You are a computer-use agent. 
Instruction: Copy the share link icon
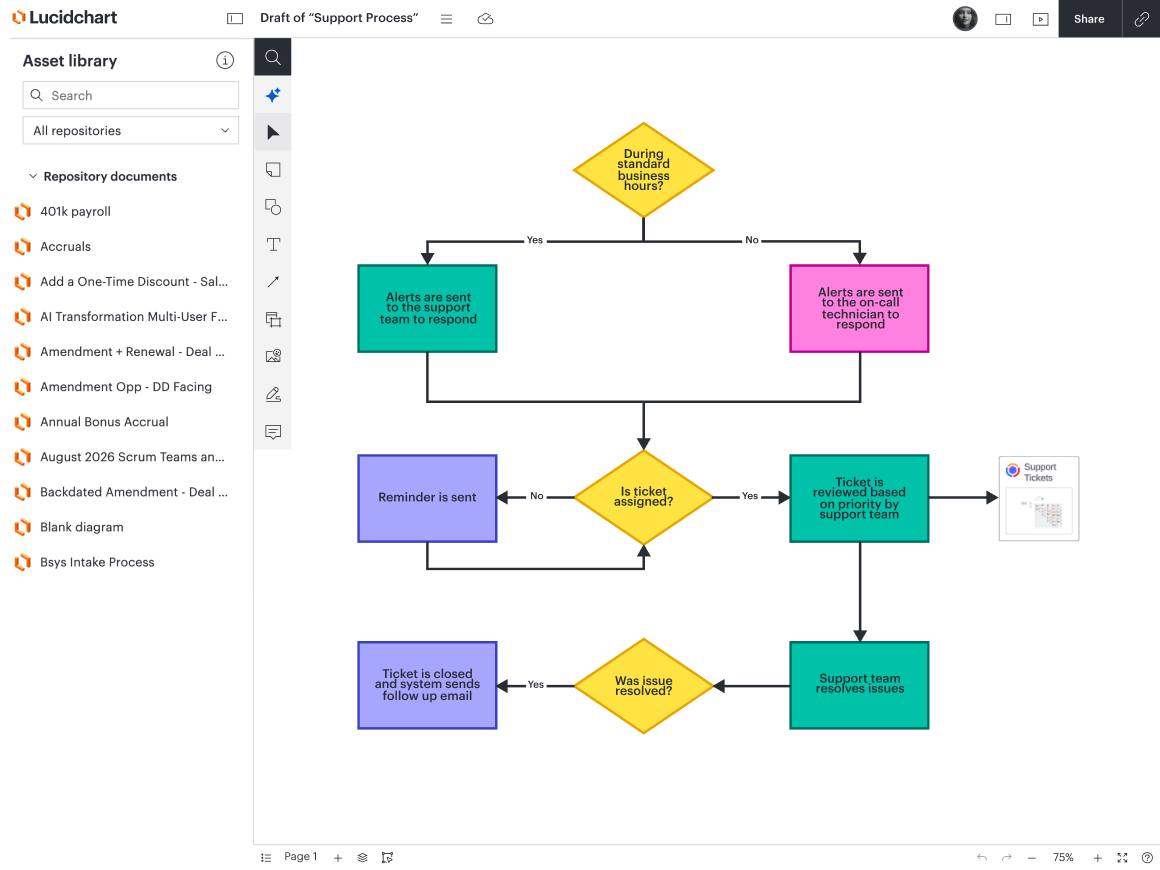[x=1142, y=18]
